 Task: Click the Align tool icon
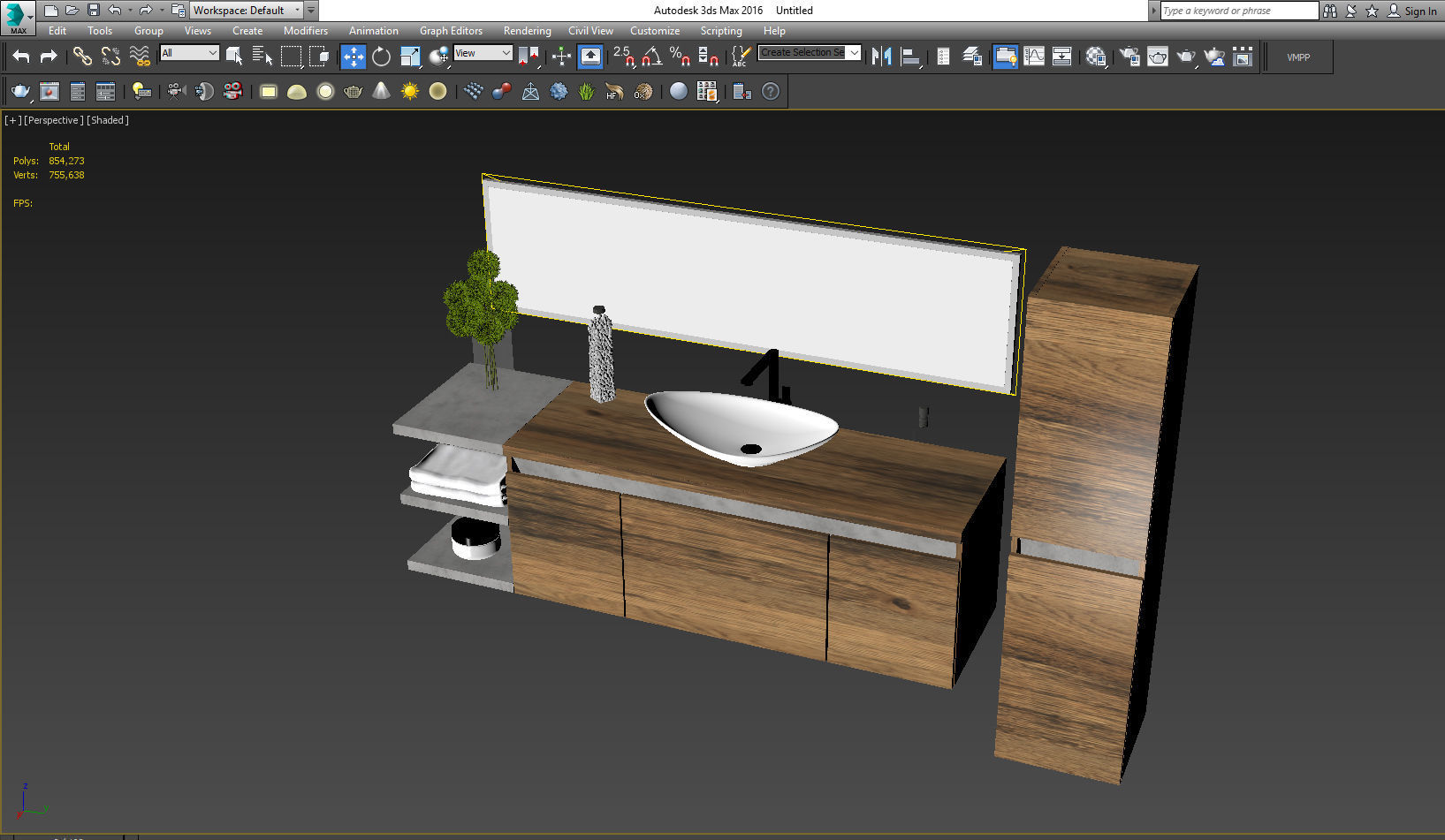click(910, 57)
